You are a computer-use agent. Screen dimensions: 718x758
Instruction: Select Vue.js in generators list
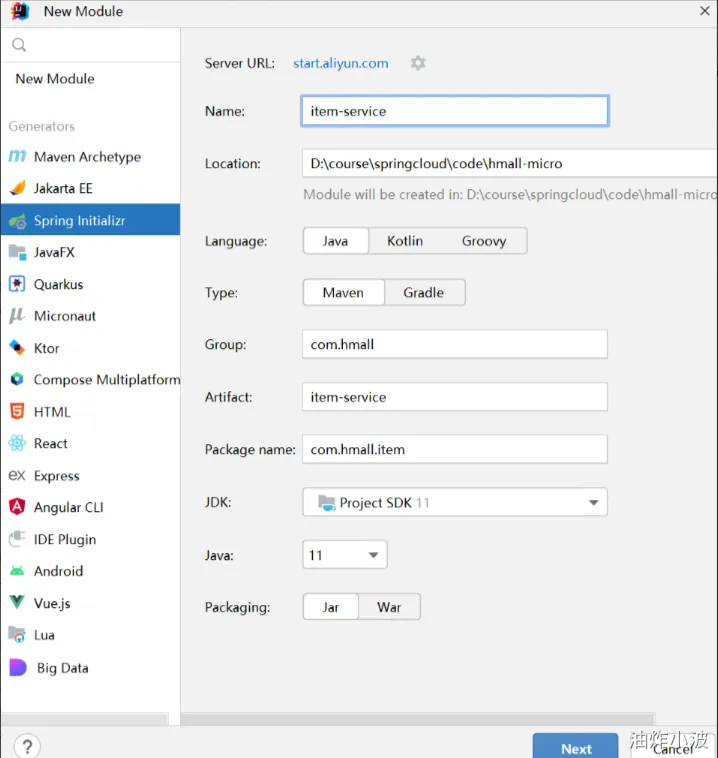pos(52,603)
